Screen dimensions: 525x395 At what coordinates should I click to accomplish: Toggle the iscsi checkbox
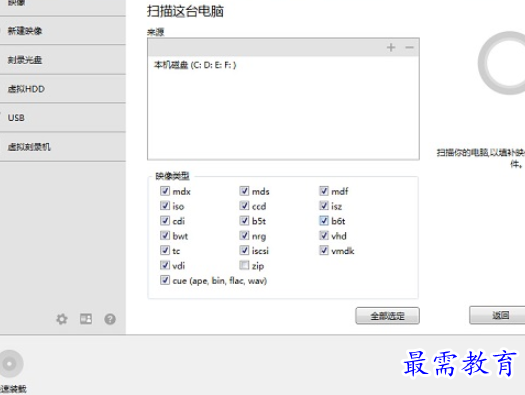[244, 250]
